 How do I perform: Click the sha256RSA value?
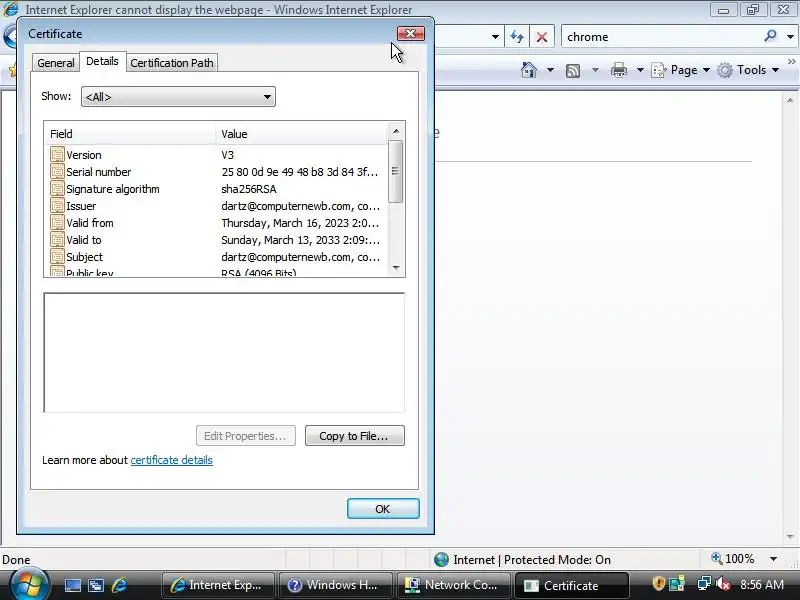point(248,189)
